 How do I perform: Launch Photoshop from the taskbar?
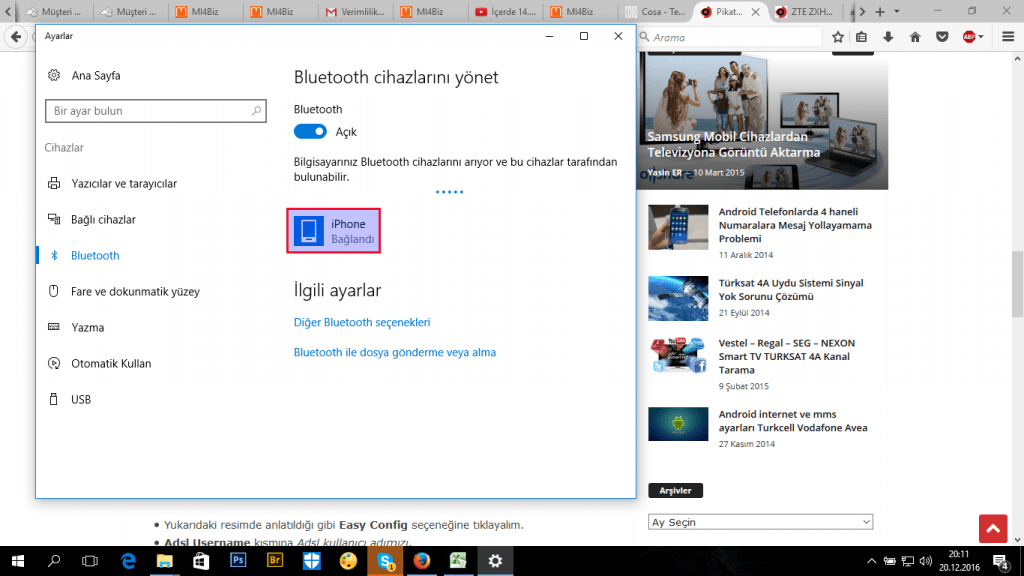pos(237,561)
